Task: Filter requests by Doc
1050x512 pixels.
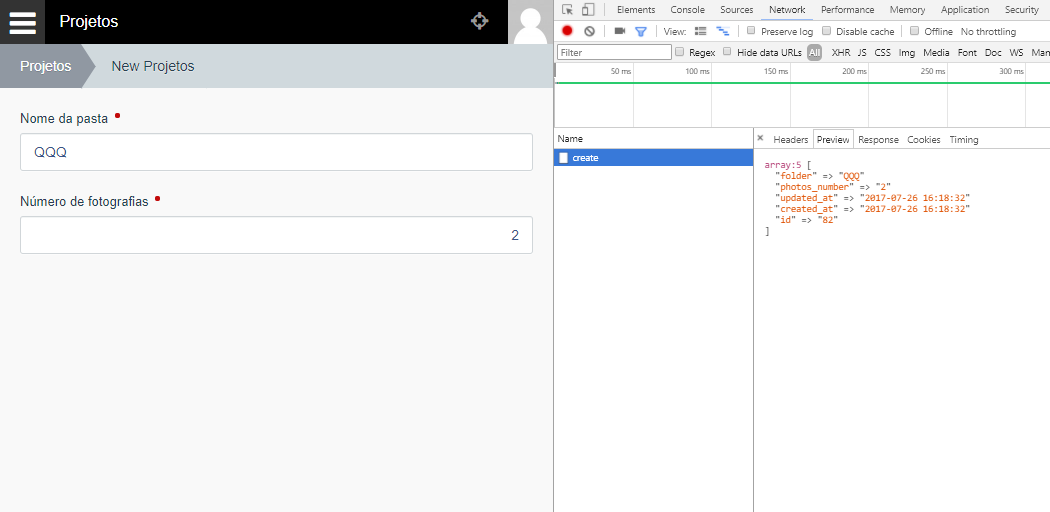Action: tap(993, 52)
